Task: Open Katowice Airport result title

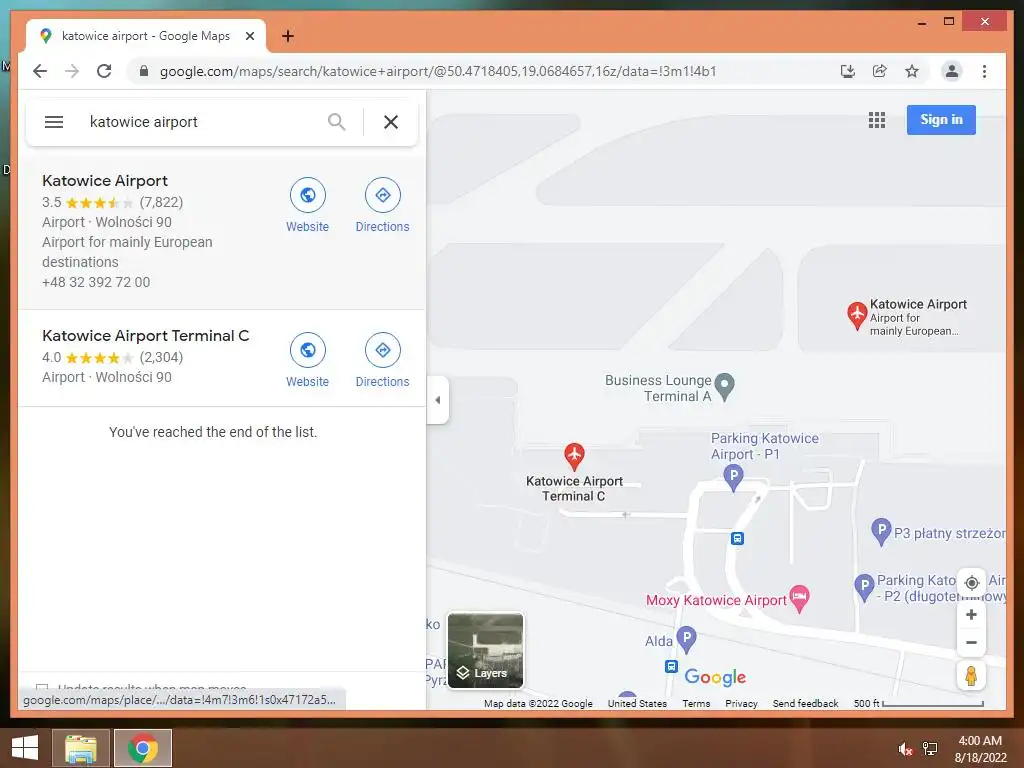Action: [x=105, y=180]
